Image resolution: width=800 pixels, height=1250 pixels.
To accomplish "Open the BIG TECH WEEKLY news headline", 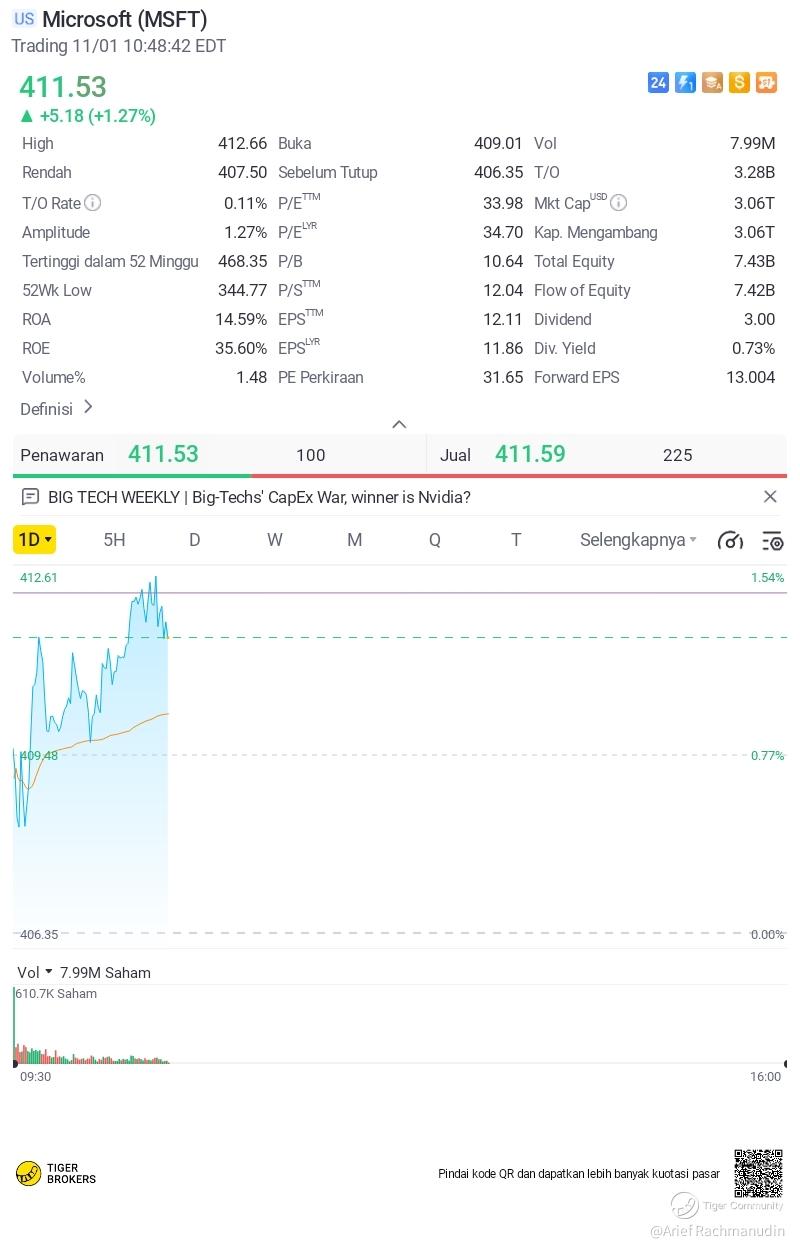I will click(x=259, y=497).
